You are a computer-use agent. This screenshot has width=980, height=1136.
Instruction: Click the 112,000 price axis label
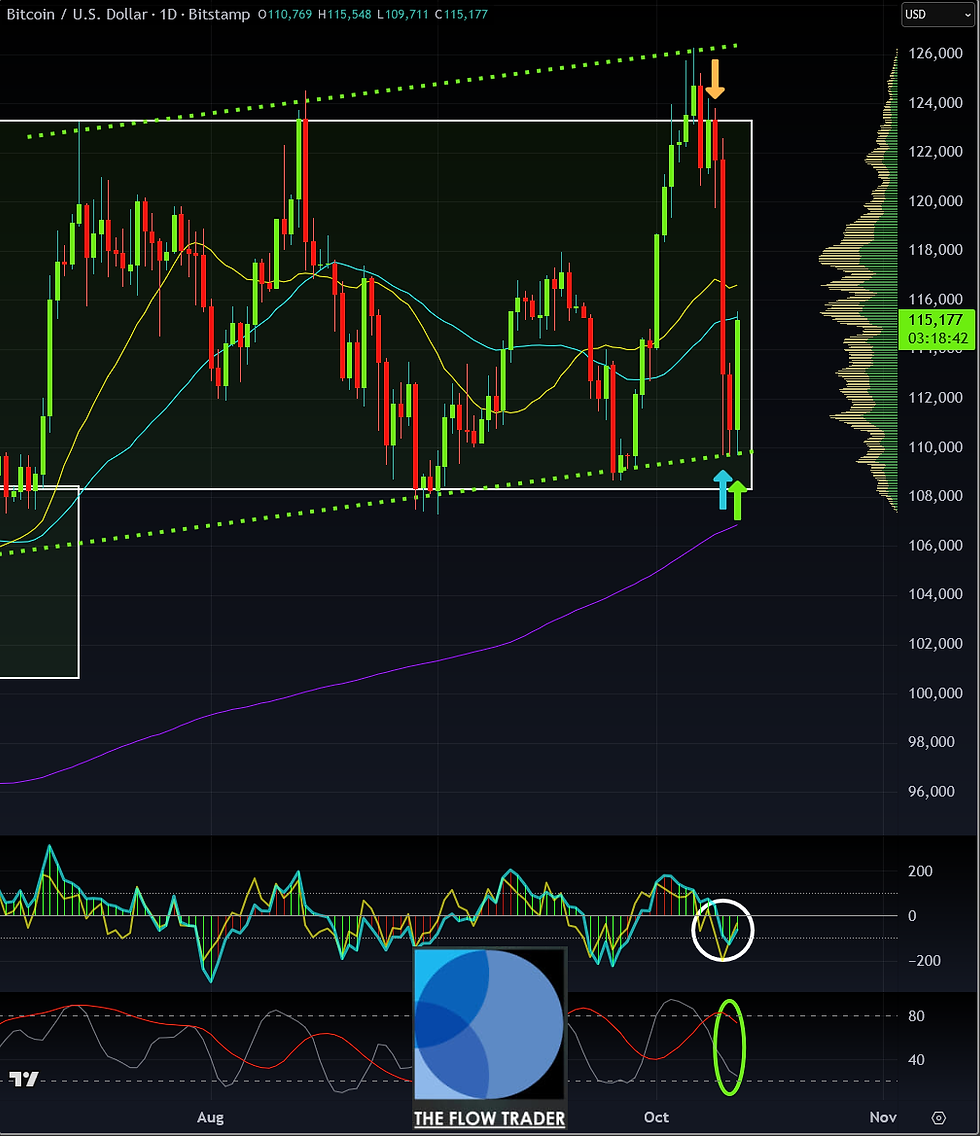(935, 398)
